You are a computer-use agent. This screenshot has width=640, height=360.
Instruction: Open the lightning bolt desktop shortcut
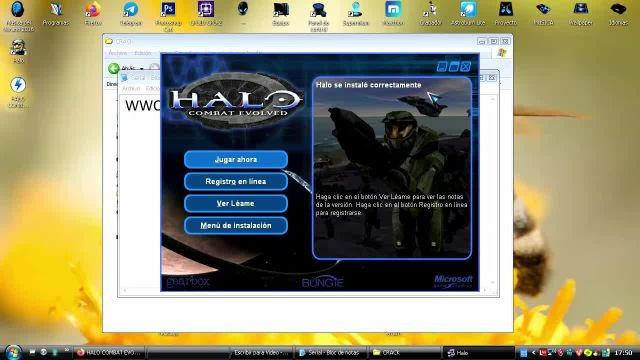pos(18,92)
